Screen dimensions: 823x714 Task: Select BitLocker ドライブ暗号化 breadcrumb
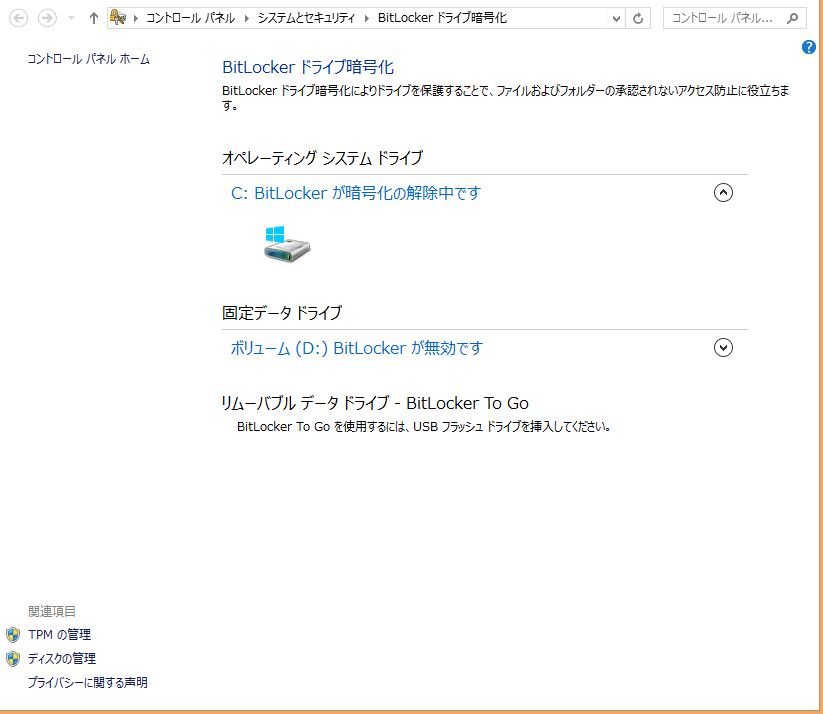tap(442, 18)
